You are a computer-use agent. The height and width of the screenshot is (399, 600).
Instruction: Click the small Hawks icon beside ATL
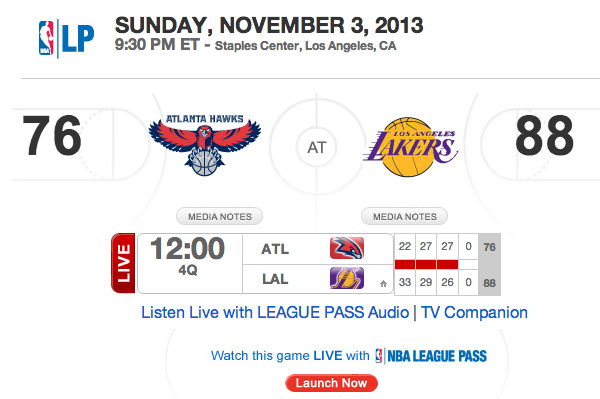(x=347, y=248)
